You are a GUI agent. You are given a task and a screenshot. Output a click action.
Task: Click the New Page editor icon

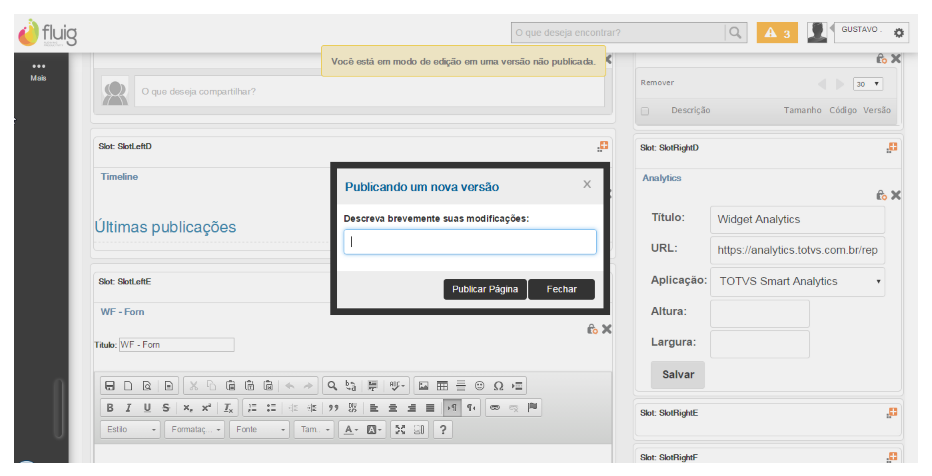pos(128,386)
